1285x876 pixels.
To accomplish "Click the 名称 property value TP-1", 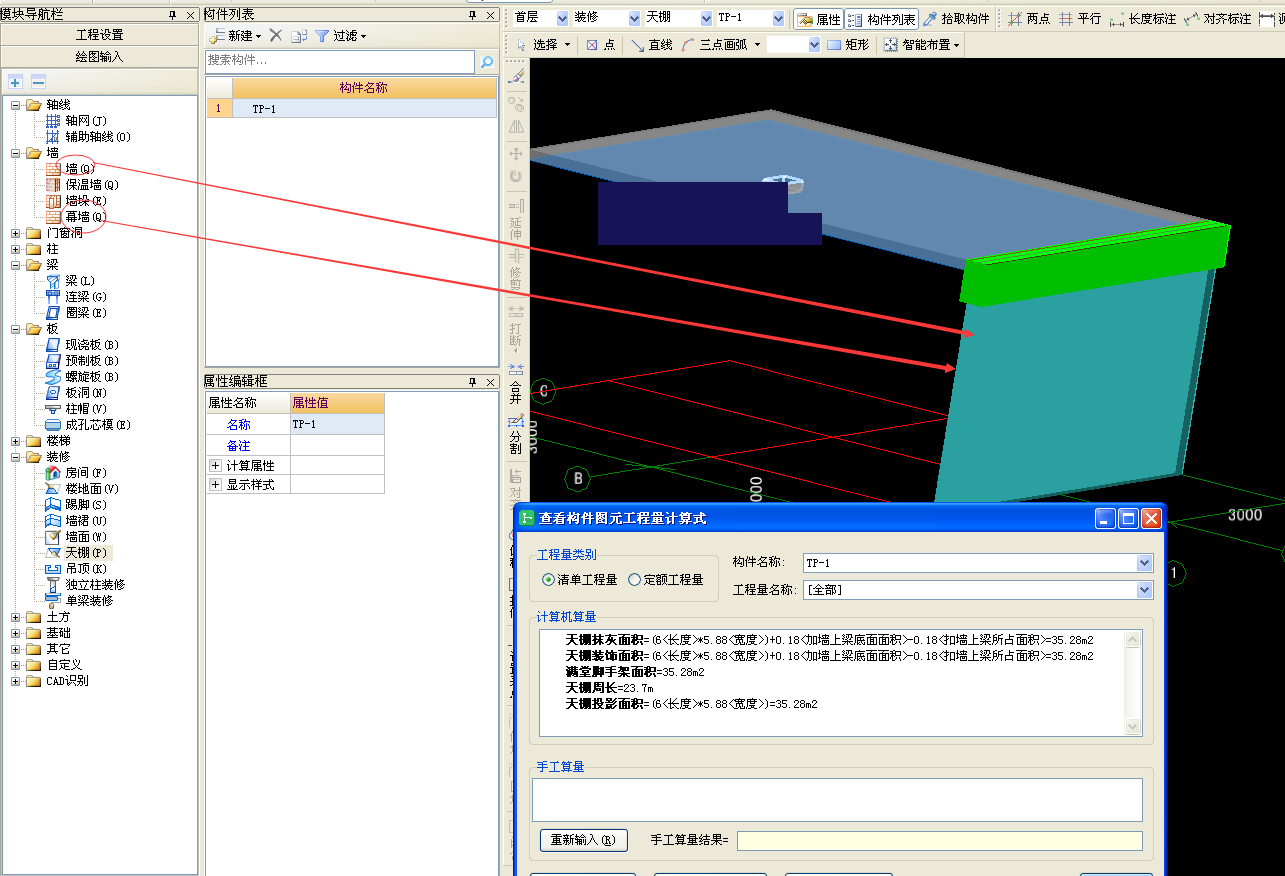I will coord(337,424).
